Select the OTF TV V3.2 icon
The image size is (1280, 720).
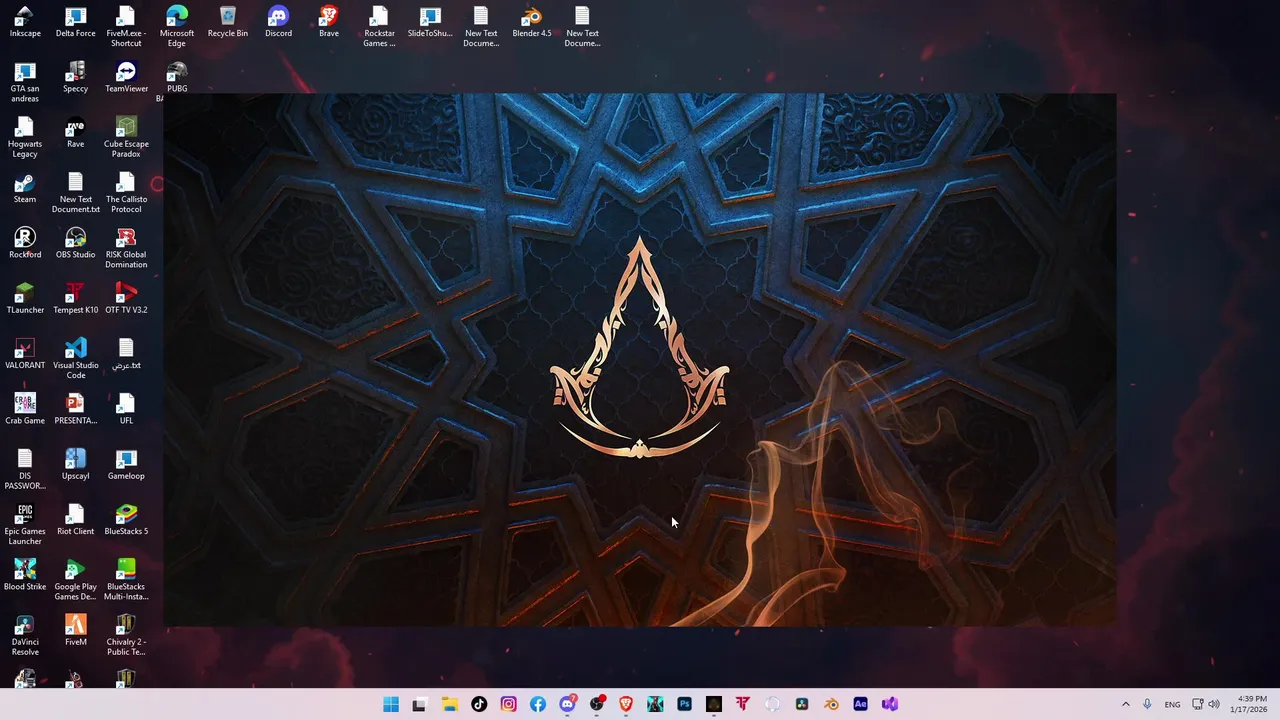coord(126,298)
